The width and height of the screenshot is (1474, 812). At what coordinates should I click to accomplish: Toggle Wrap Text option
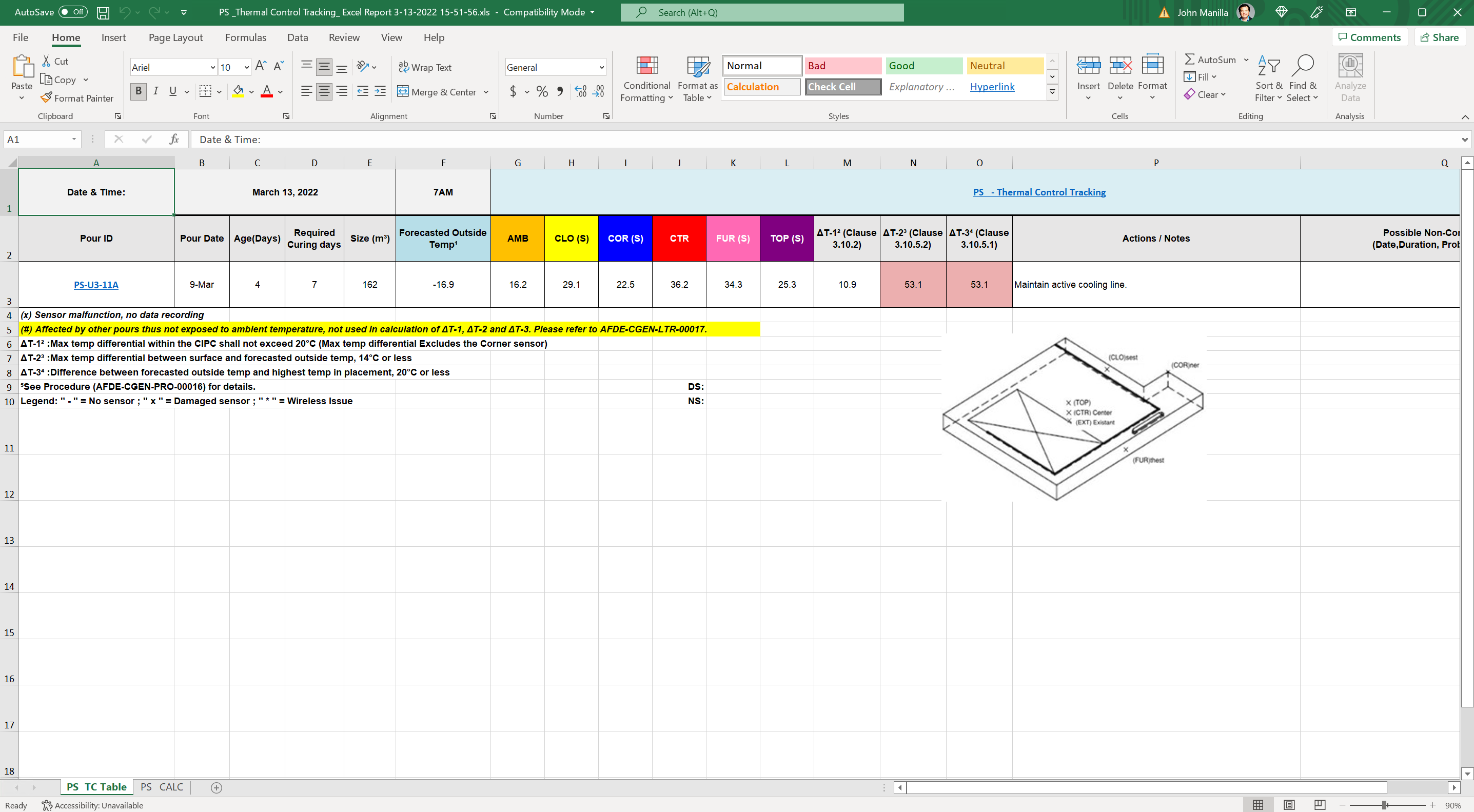pyautogui.click(x=425, y=67)
